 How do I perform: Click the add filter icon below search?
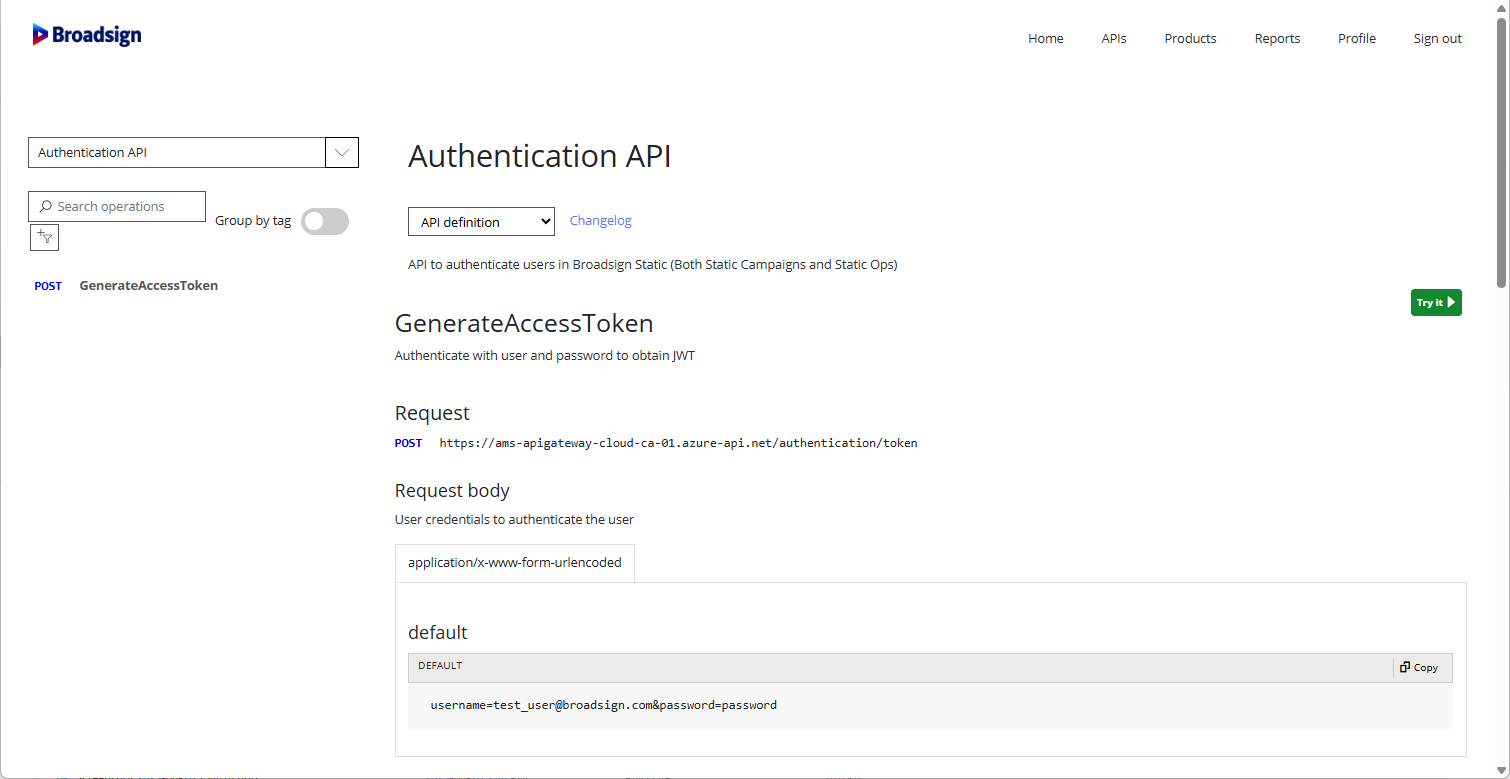pos(45,237)
